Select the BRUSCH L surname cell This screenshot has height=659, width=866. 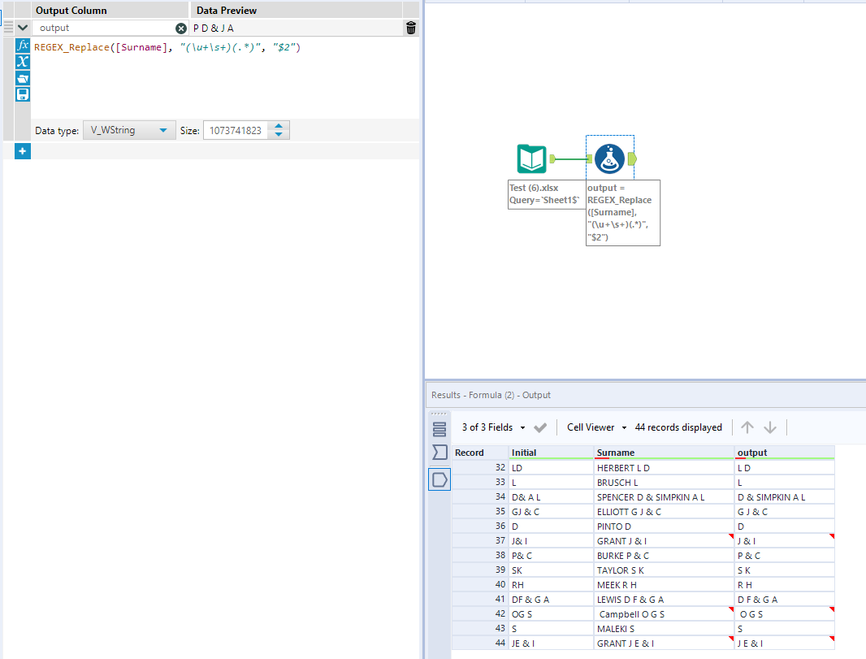point(664,482)
